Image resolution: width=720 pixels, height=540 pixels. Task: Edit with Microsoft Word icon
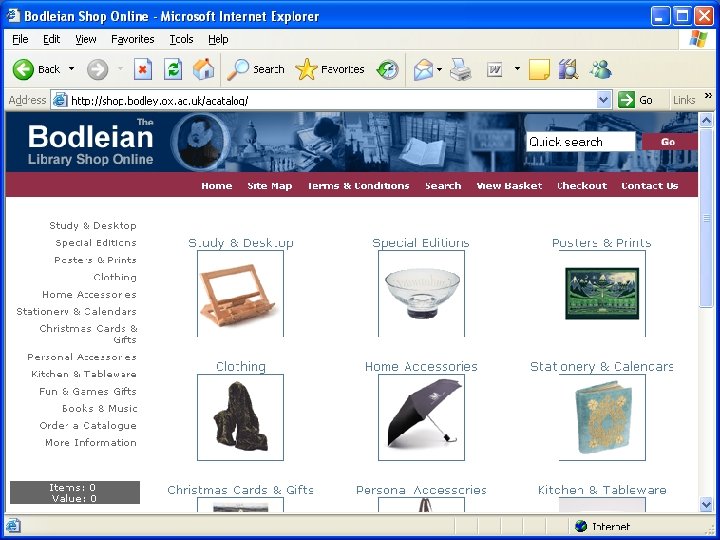[x=495, y=70]
